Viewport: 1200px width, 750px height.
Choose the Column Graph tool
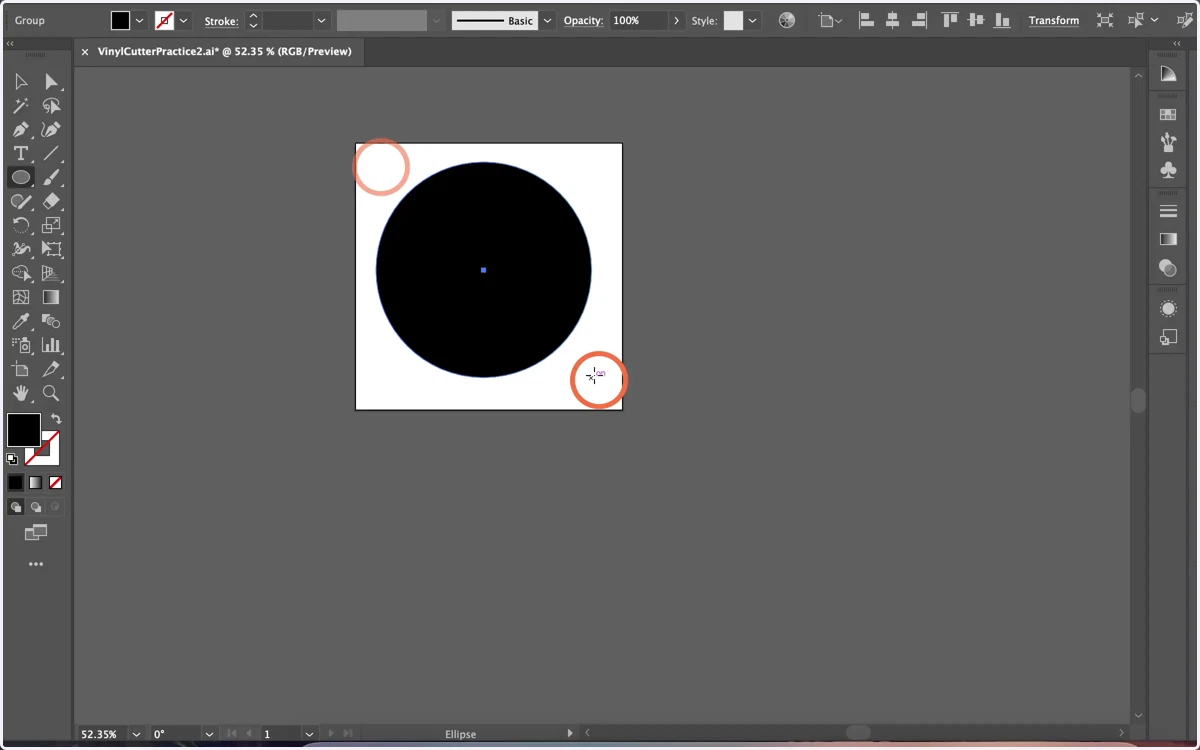51,346
